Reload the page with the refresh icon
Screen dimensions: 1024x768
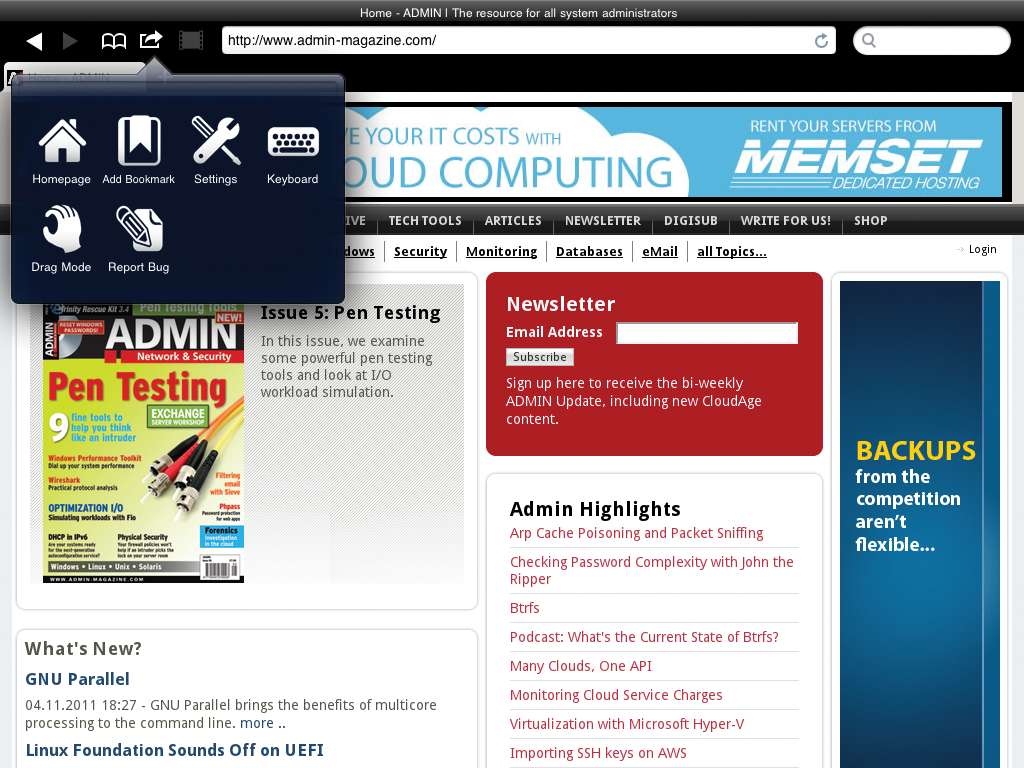[x=820, y=40]
